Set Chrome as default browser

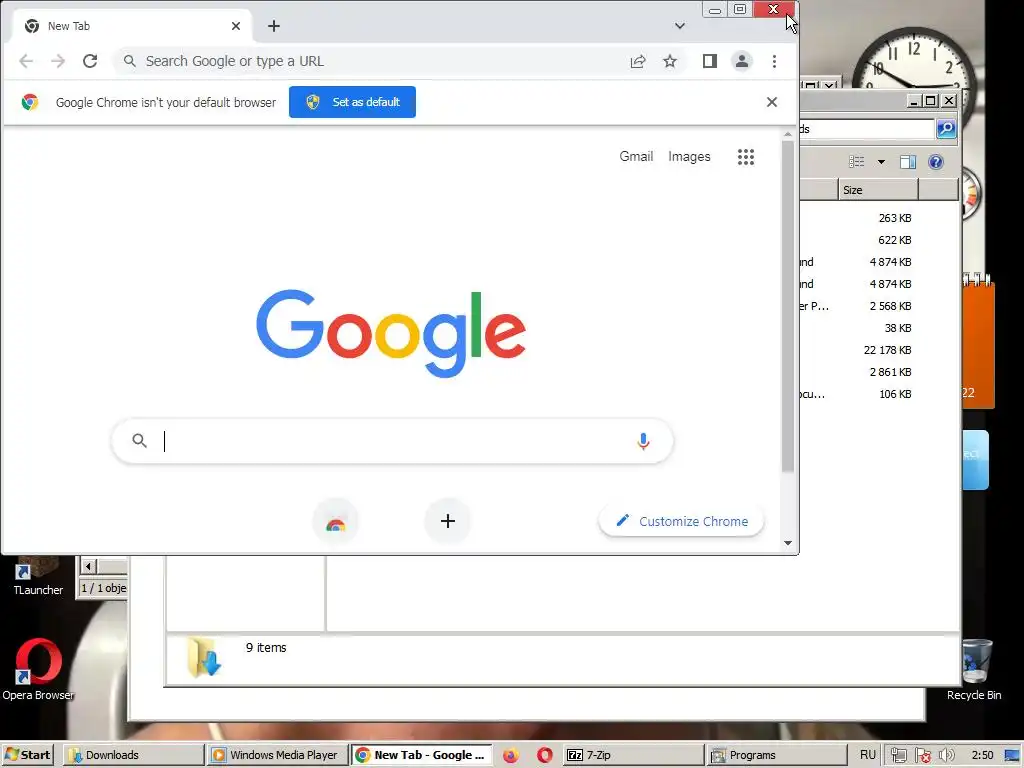(353, 103)
